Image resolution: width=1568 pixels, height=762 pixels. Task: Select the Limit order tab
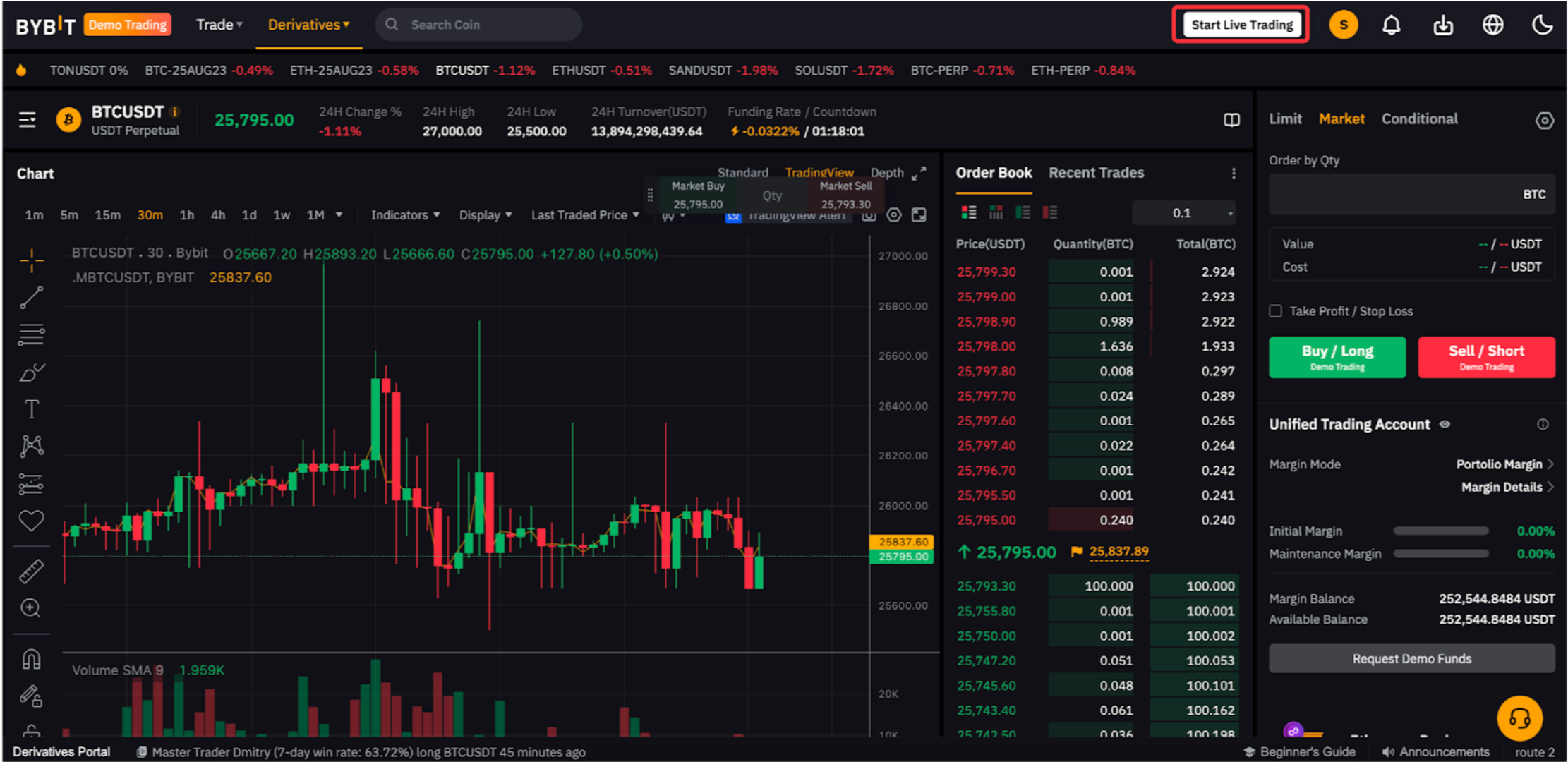pos(1284,119)
